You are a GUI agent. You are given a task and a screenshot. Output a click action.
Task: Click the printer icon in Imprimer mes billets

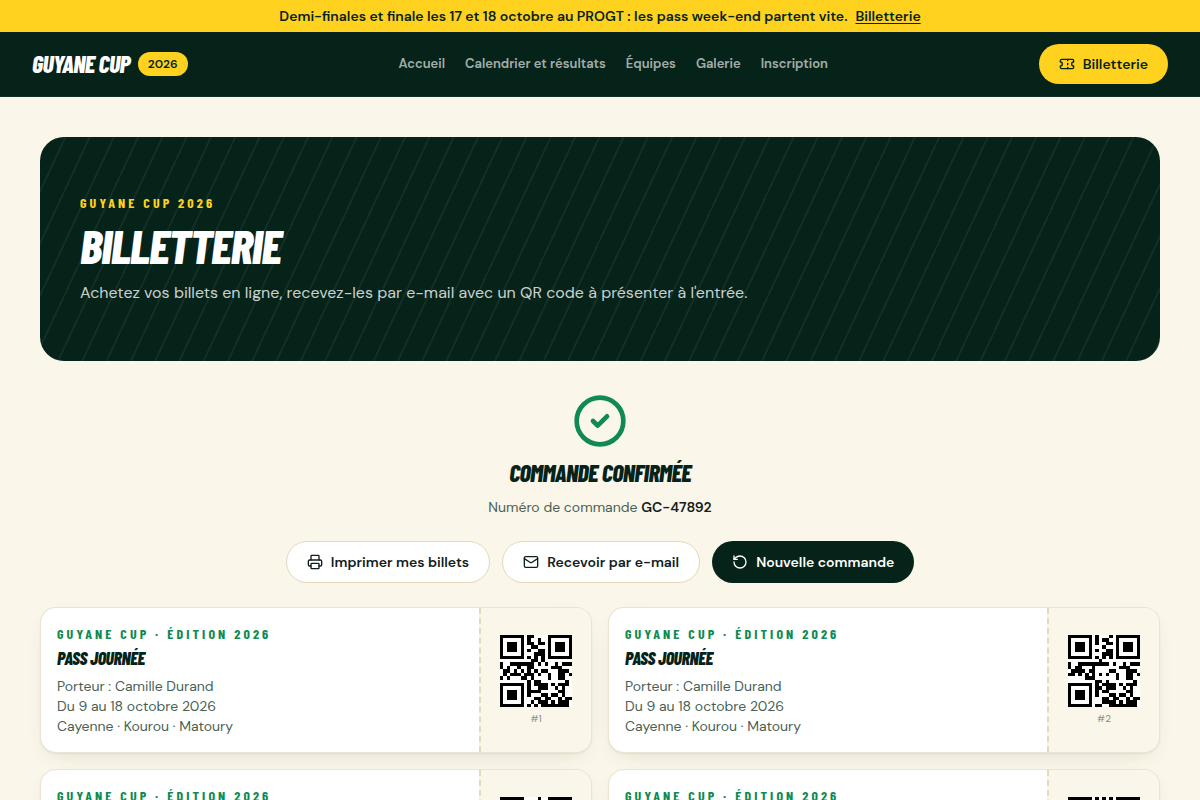(x=315, y=562)
